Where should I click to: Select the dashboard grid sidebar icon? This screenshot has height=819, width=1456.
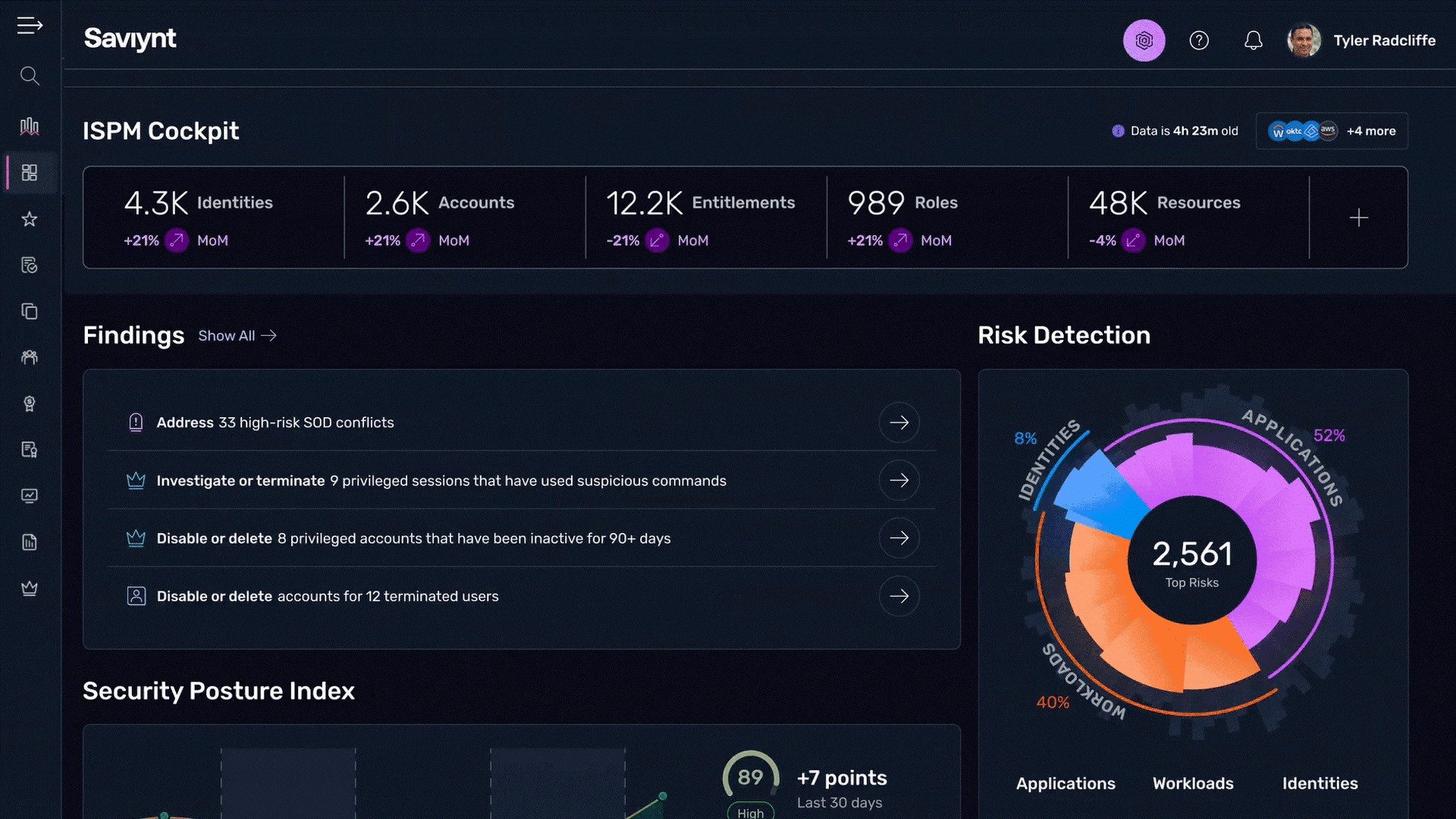pos(30,173)
